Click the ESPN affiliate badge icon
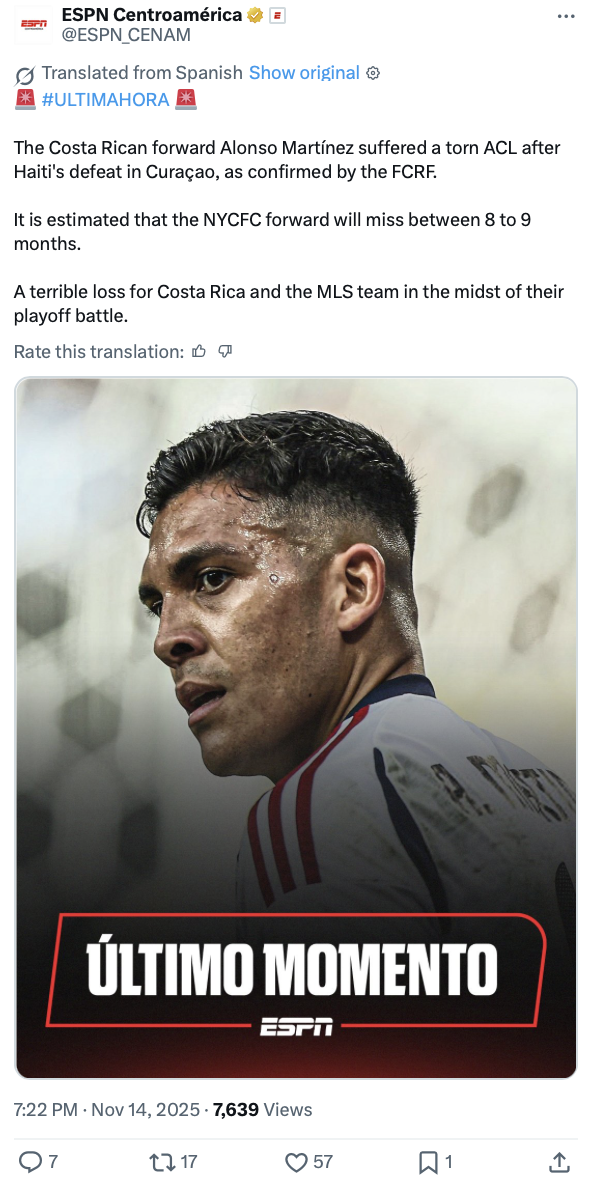 (x=277, y=15)
